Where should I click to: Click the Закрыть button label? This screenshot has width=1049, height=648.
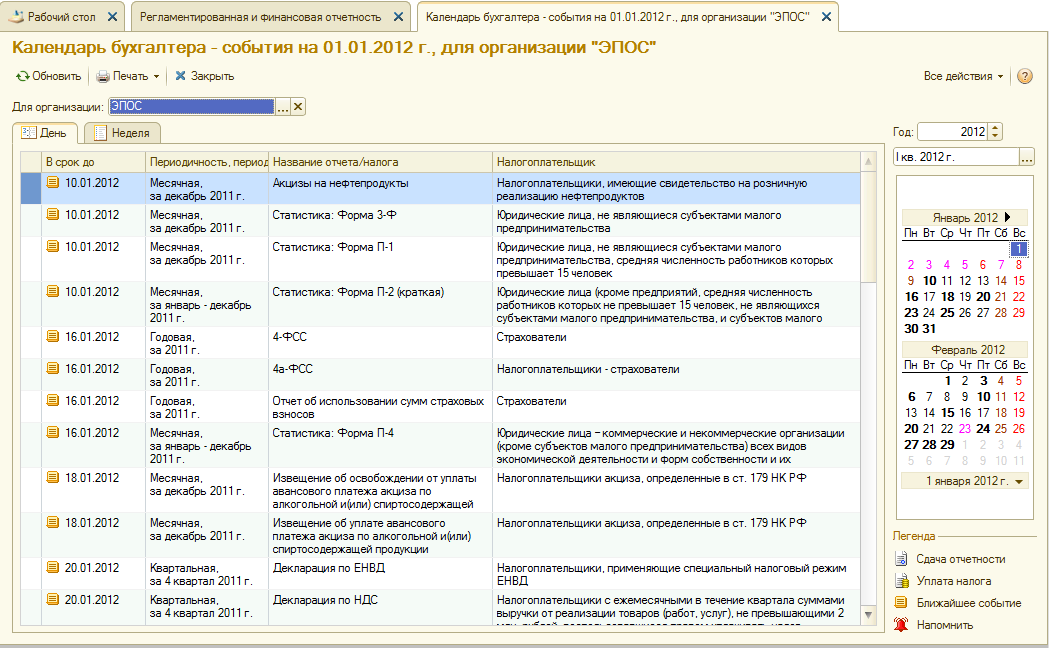[x=212, y=76]
